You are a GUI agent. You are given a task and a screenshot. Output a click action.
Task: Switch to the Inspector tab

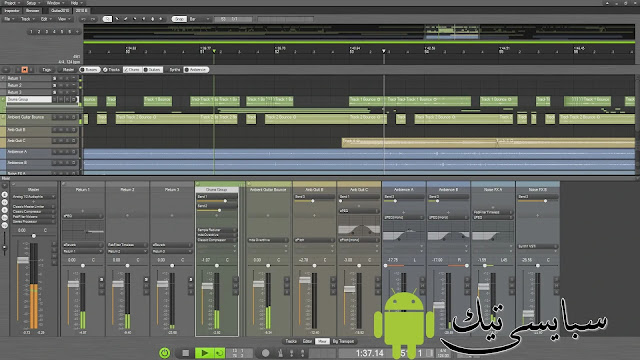(12, 11)
